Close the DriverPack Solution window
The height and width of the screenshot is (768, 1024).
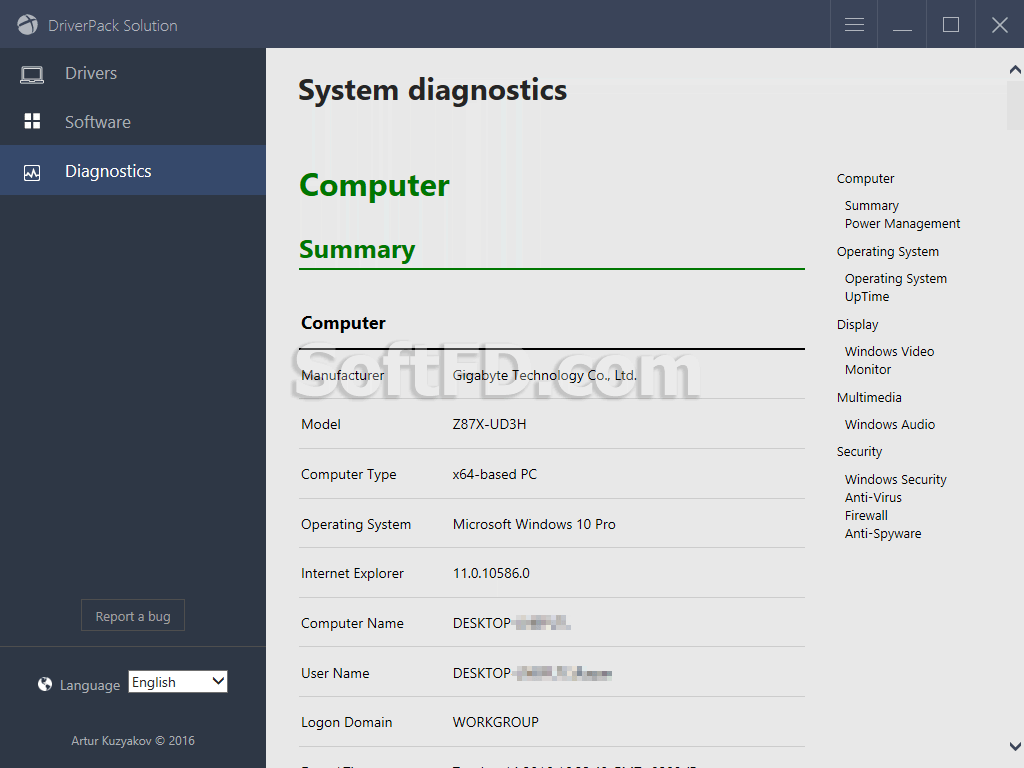point(999,25)
